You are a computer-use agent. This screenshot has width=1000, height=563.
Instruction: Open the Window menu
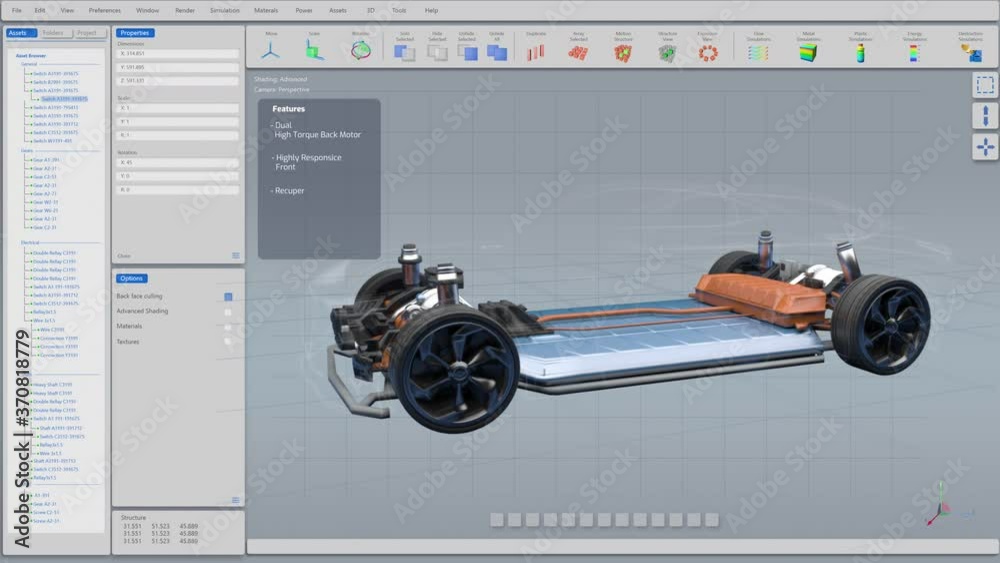(x=147, y=10)
